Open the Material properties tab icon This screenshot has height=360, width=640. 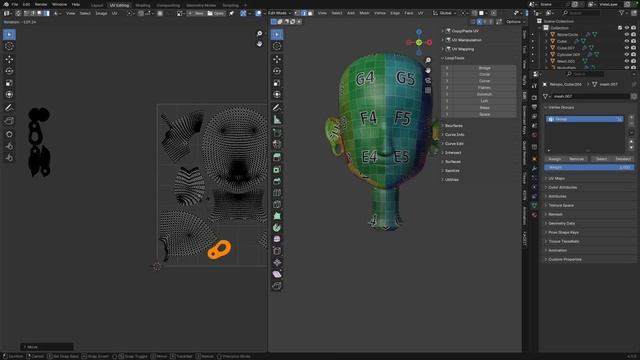(534, 215)
